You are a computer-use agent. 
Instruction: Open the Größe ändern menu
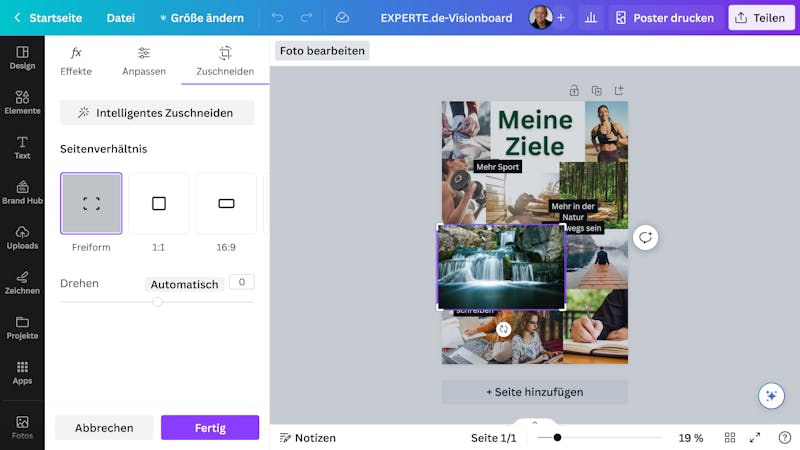pyautogui.click(x=202, y=18)
